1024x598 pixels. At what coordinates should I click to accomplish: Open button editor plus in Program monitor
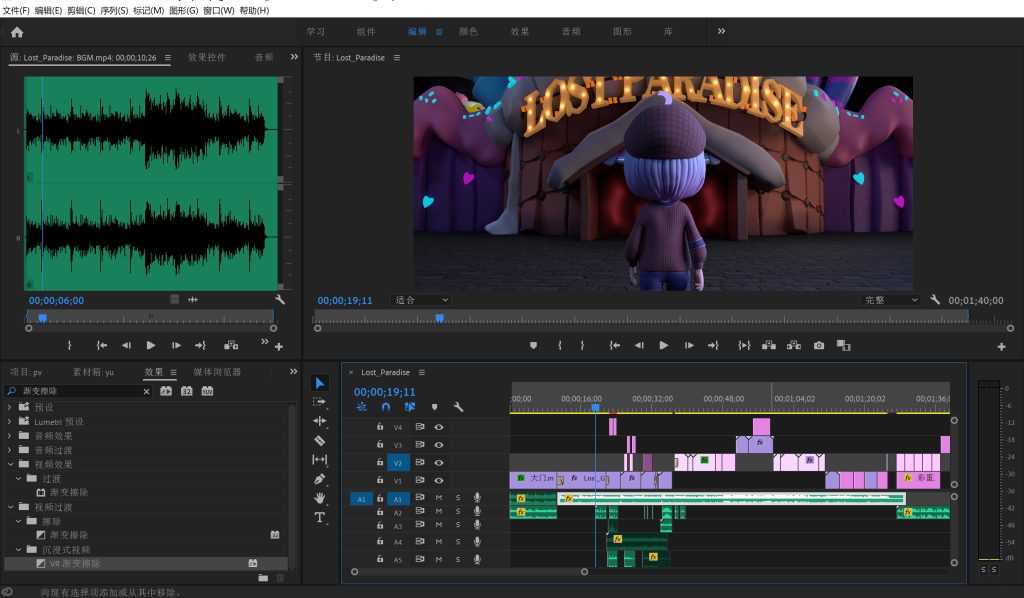[x=1001, y=347]
